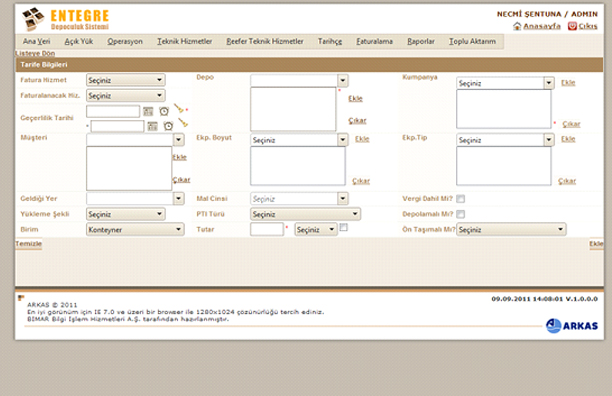Open the Ekp.Tip dropdown
Screen dimensions: 612x396
(x=505, y=140)
